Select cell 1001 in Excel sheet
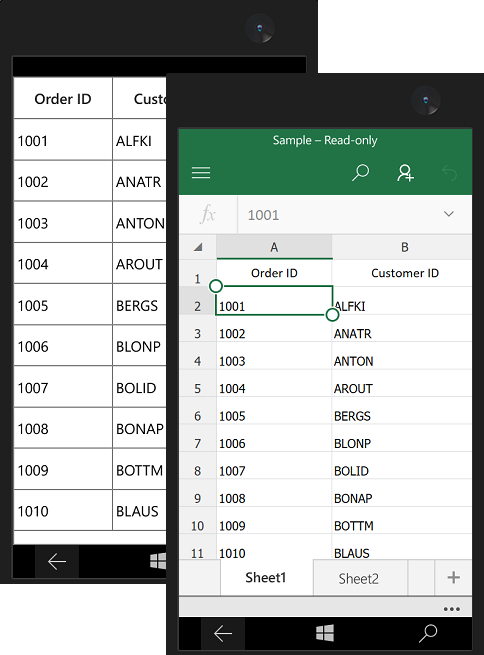The image size is (484, 655). click(x=274, y=301)
